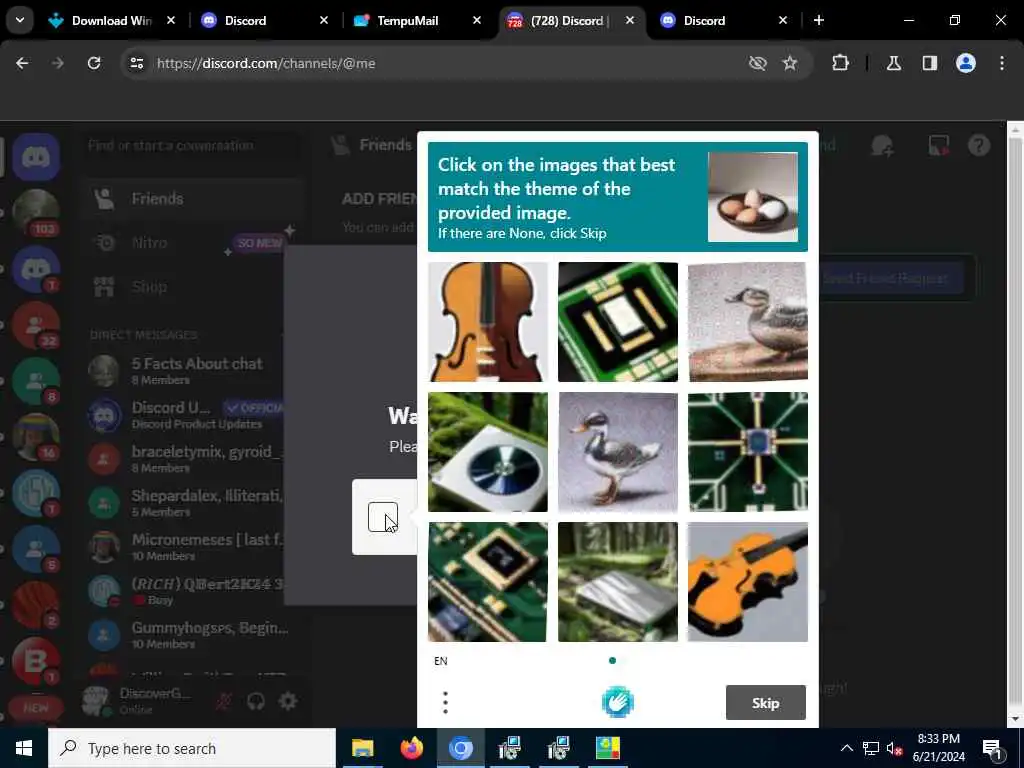
Task: Open the Chrome Labs flask icon
Action: (894, 63)
